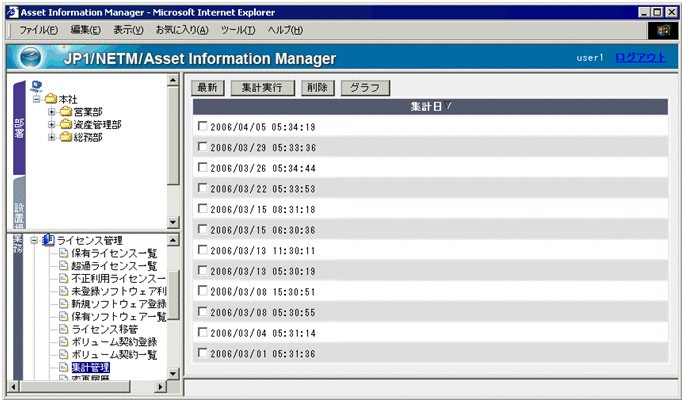The width and height of the screenshot is (685, 404).
Task: Open the お気に入り(A) menu
Action: tap(182, 30)
